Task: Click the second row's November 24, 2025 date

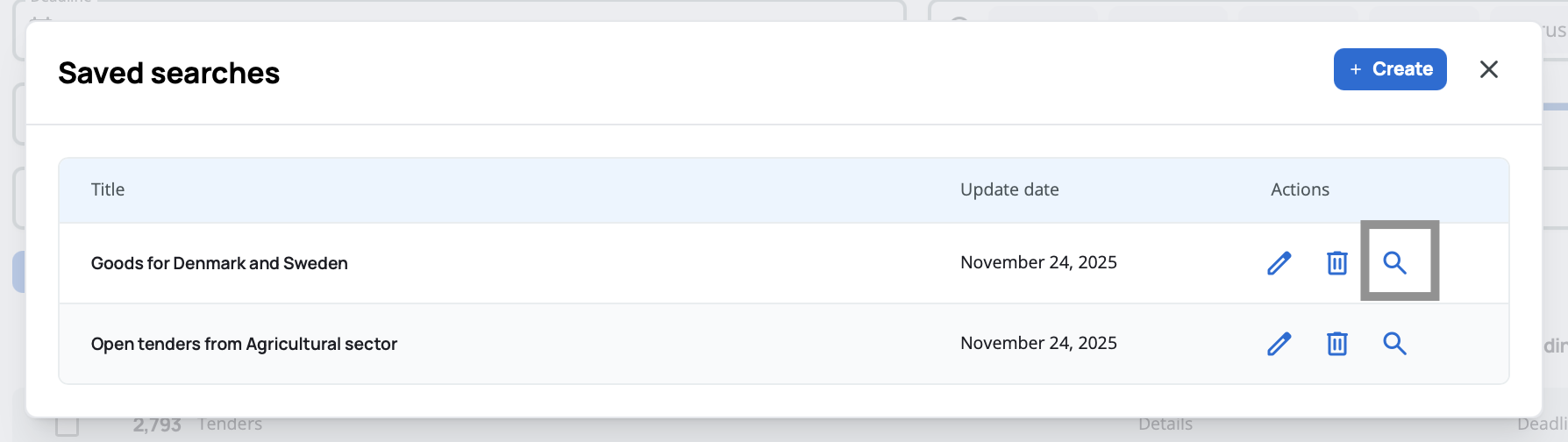Action: click(x=1038, y=343)
